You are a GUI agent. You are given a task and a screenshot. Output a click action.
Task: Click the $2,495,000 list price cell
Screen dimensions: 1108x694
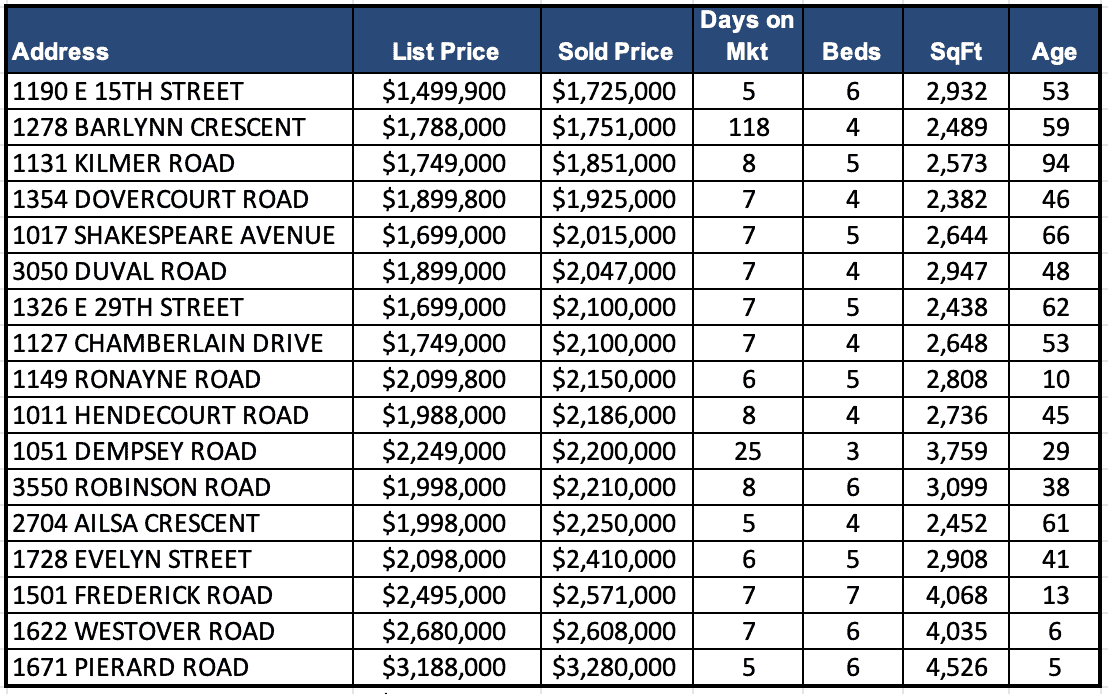(445, 595)
